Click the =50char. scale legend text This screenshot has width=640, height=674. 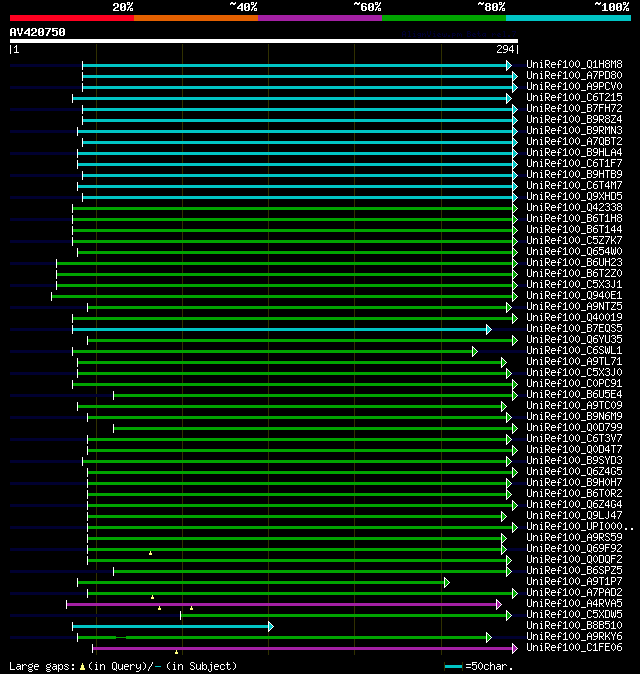click(x=490, y=666)
